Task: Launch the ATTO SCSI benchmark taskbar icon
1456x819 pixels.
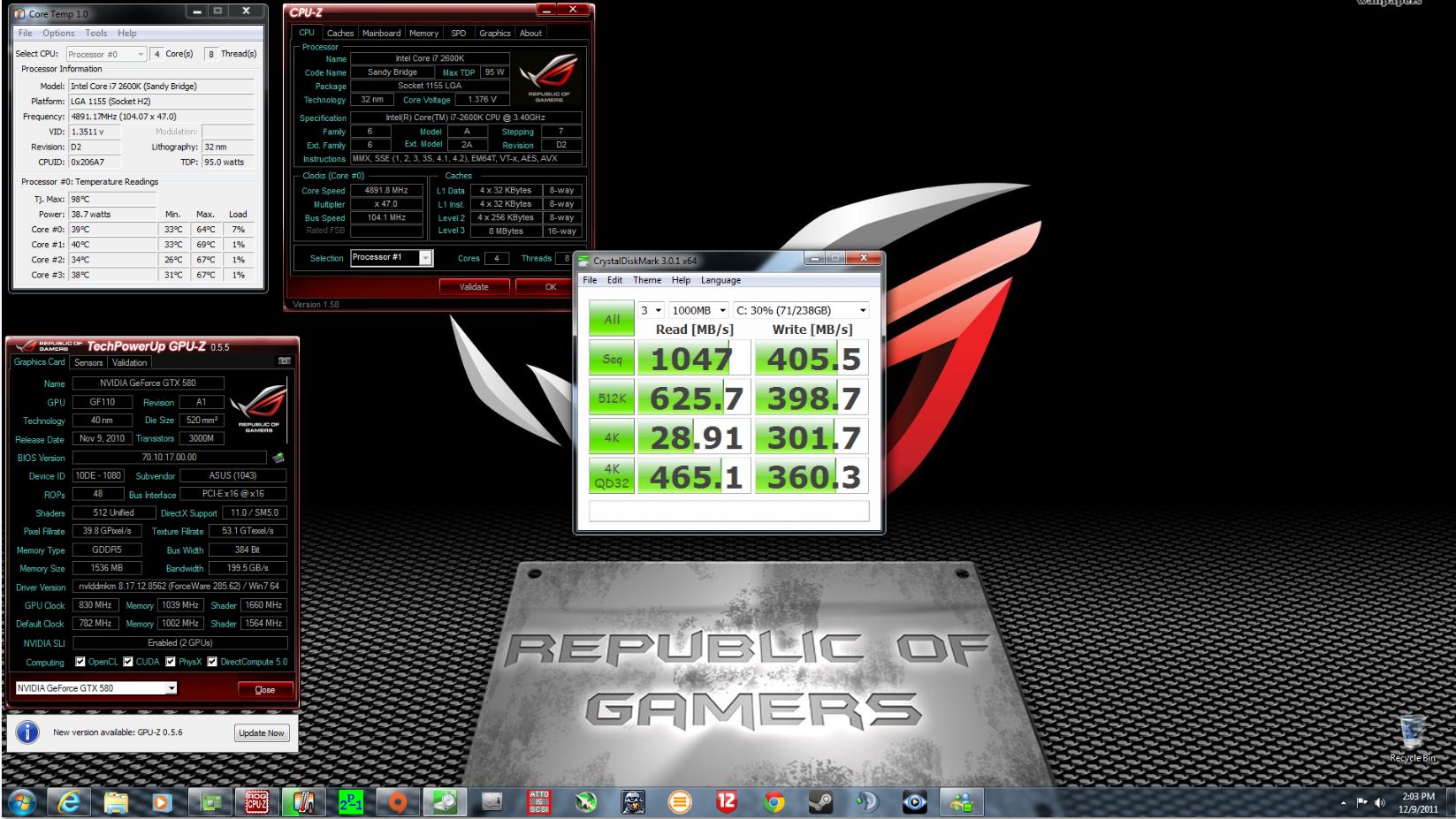Action: [538, 802]
